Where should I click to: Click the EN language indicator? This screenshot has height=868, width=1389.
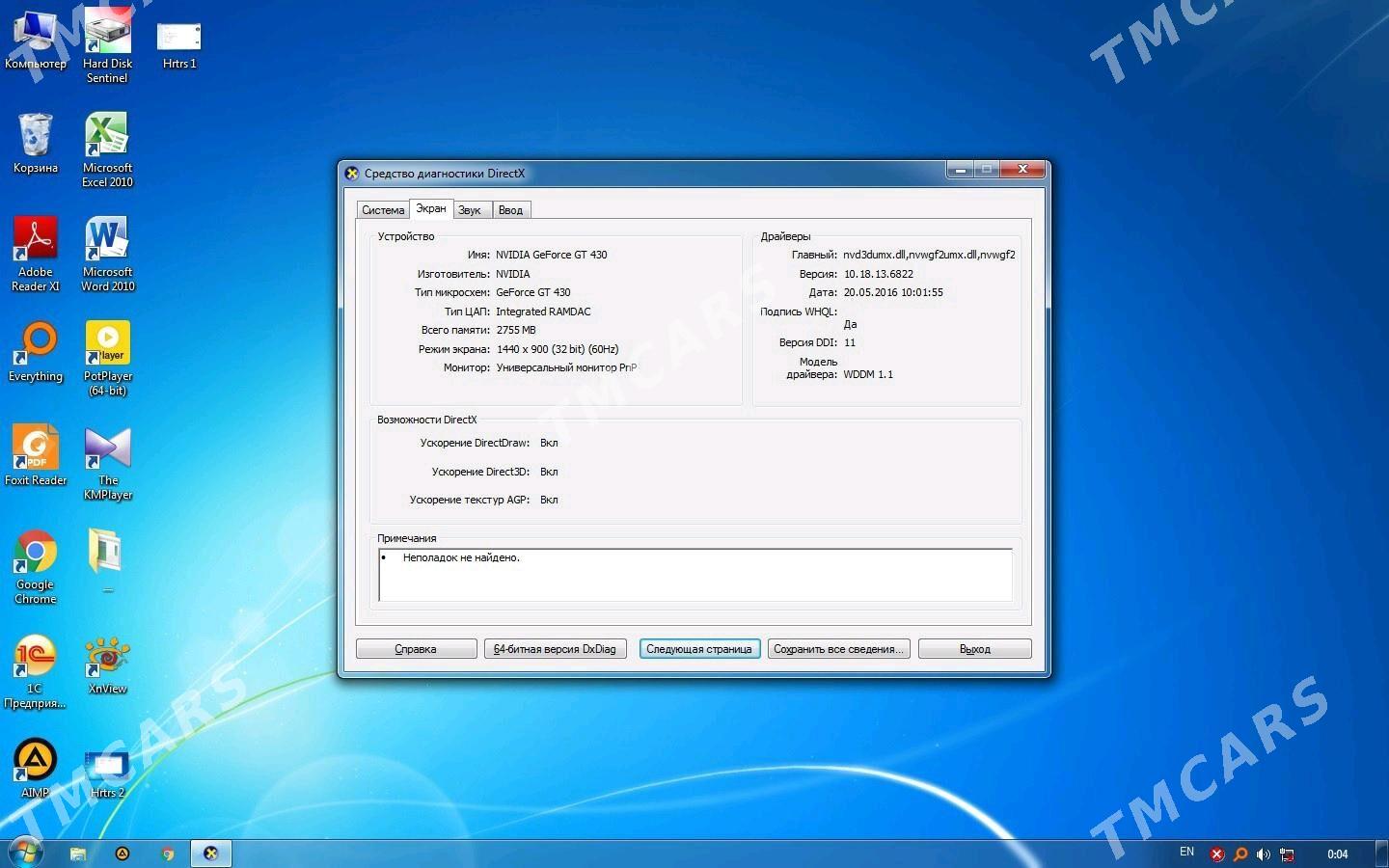(x=1186, y=853)
